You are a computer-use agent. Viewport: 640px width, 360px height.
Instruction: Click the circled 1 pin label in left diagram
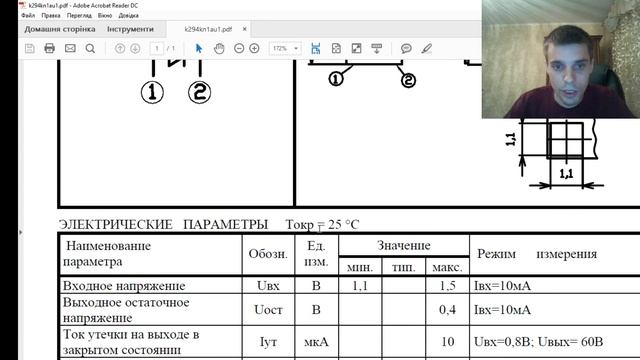152,92
